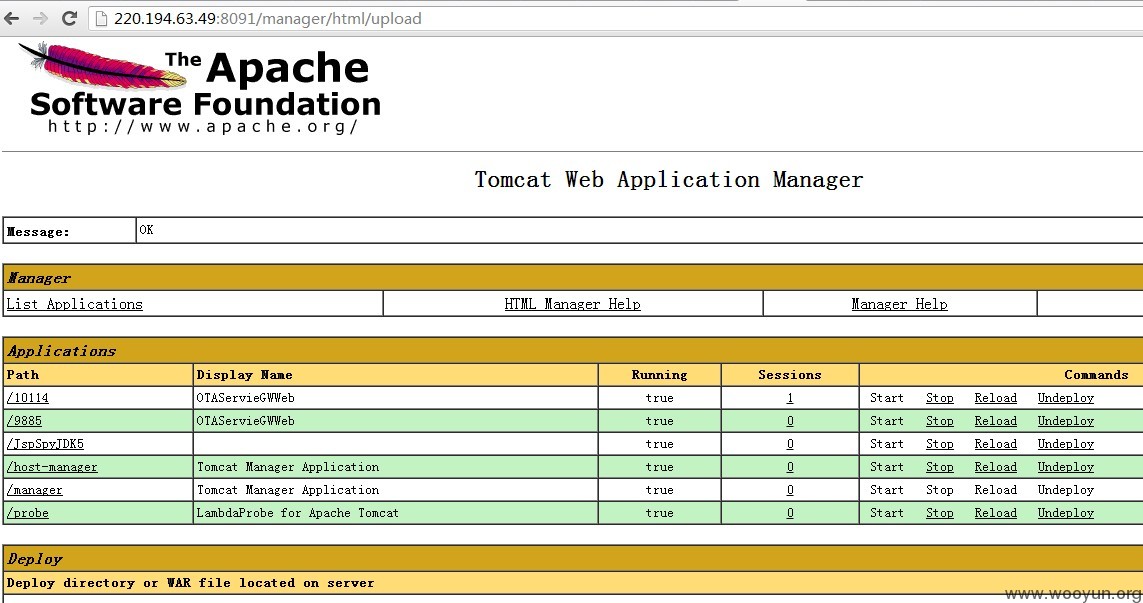Open the List Applications link

74,304
